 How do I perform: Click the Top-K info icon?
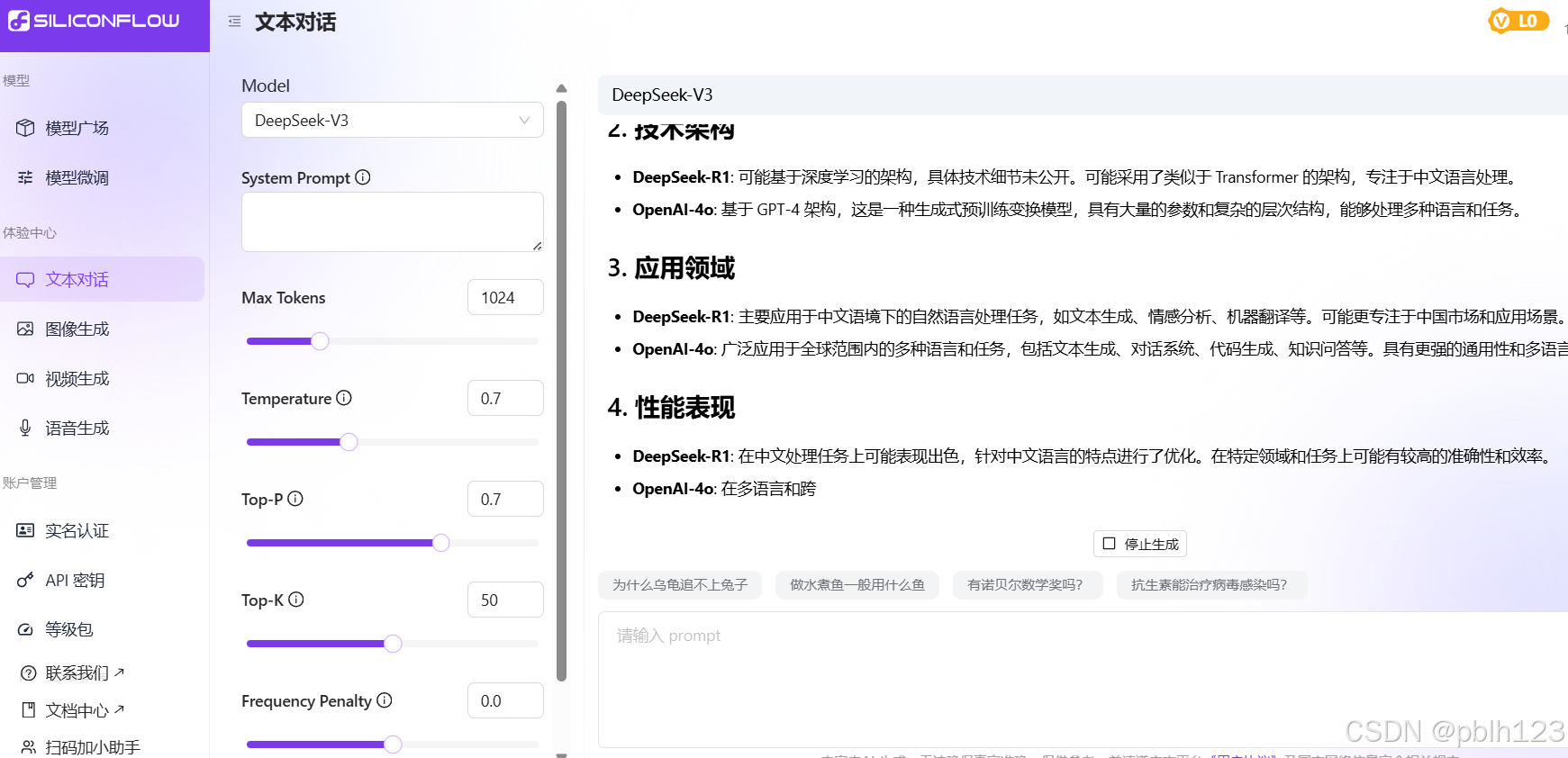(x=296, y=600)
